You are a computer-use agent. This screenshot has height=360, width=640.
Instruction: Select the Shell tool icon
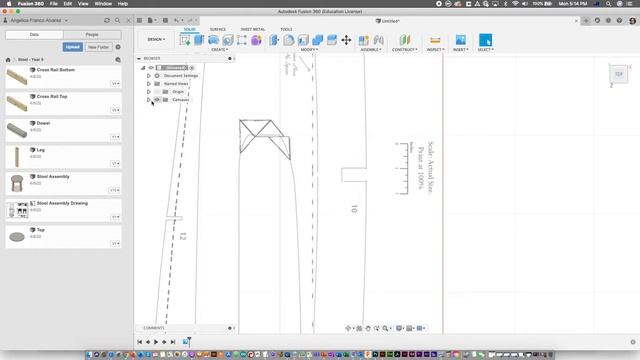303,40
